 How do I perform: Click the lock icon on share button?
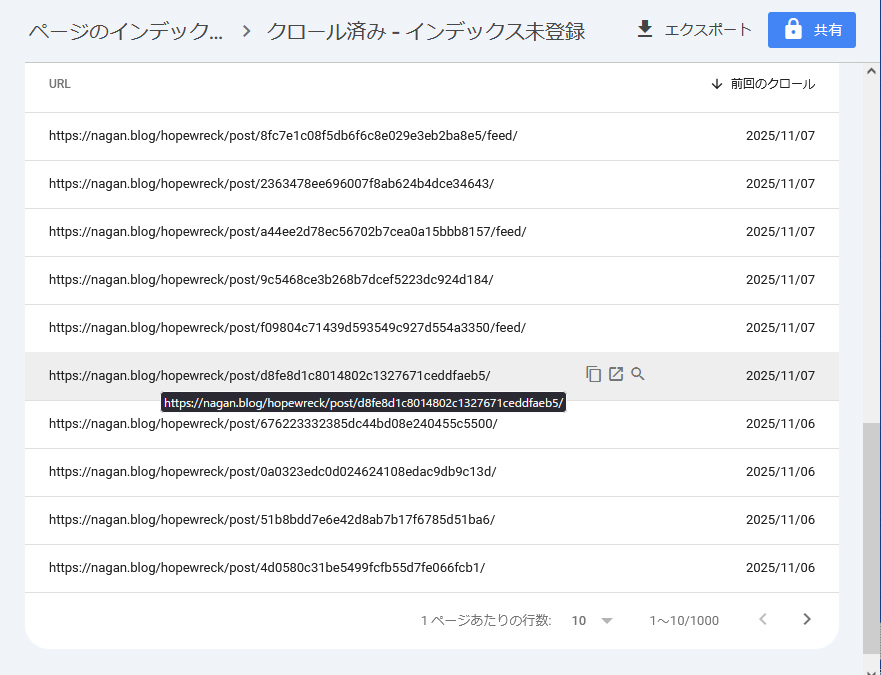tap(793, 30)
